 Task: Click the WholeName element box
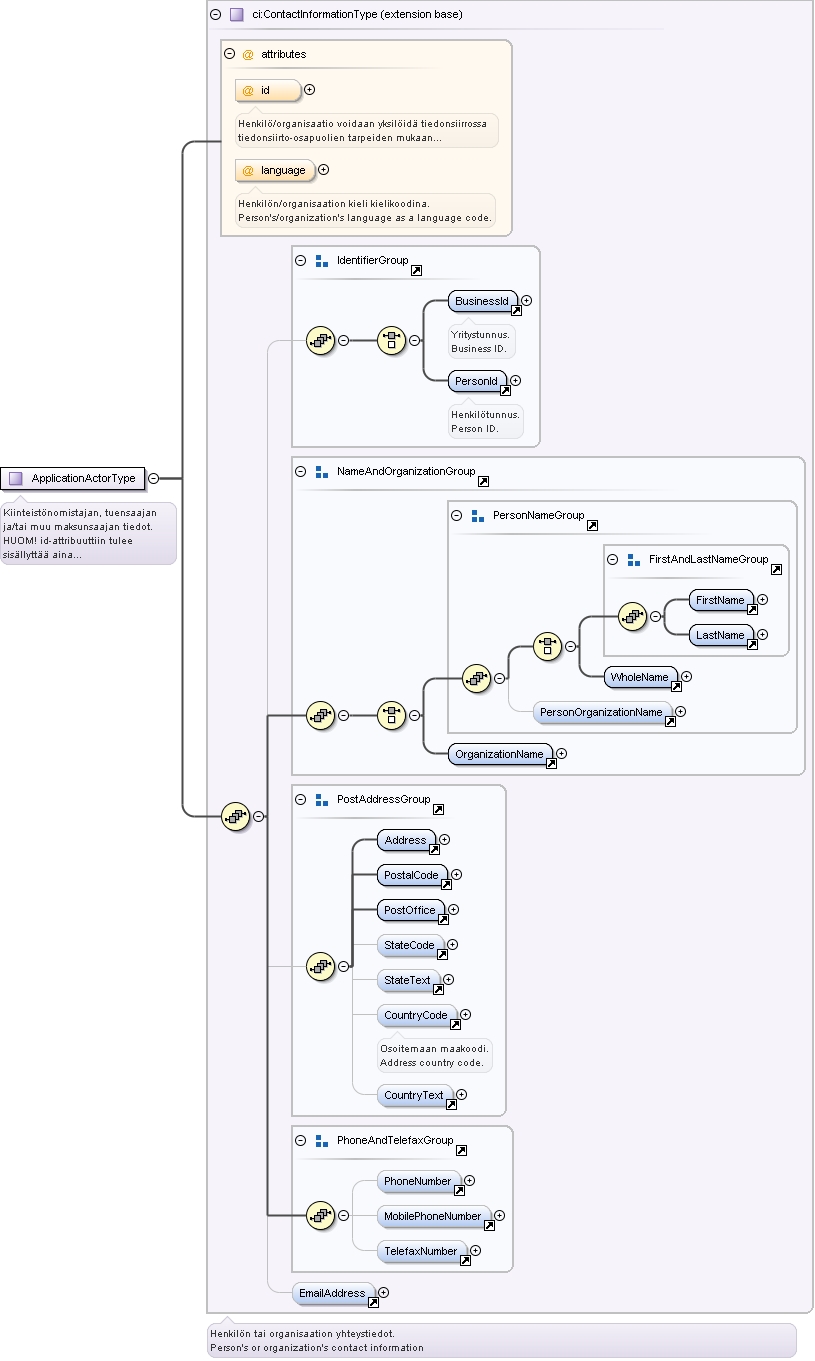pos(642,678)
